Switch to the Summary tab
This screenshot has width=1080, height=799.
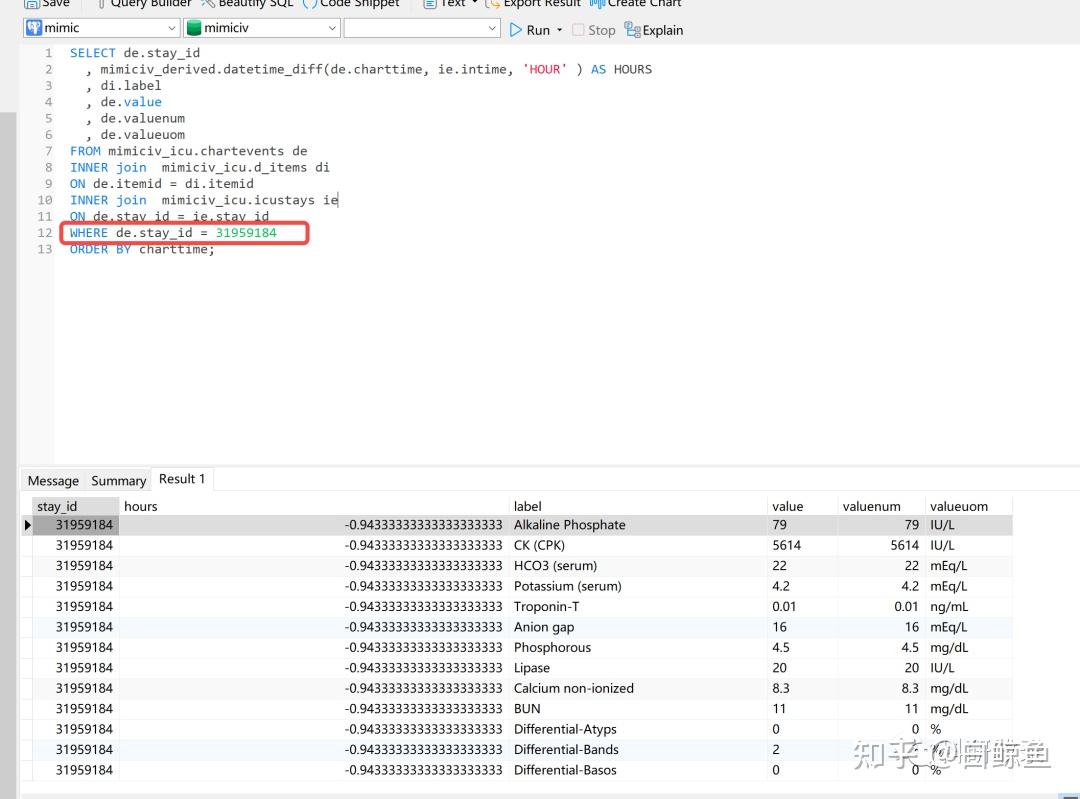[118, 481]
